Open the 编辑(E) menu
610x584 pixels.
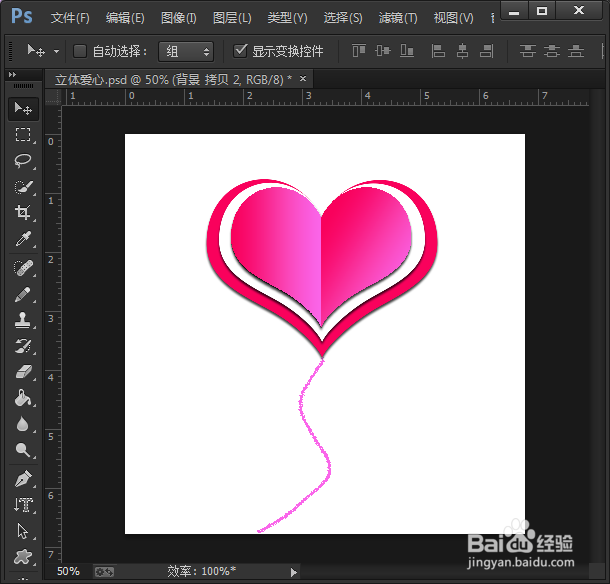click(125, 18)
